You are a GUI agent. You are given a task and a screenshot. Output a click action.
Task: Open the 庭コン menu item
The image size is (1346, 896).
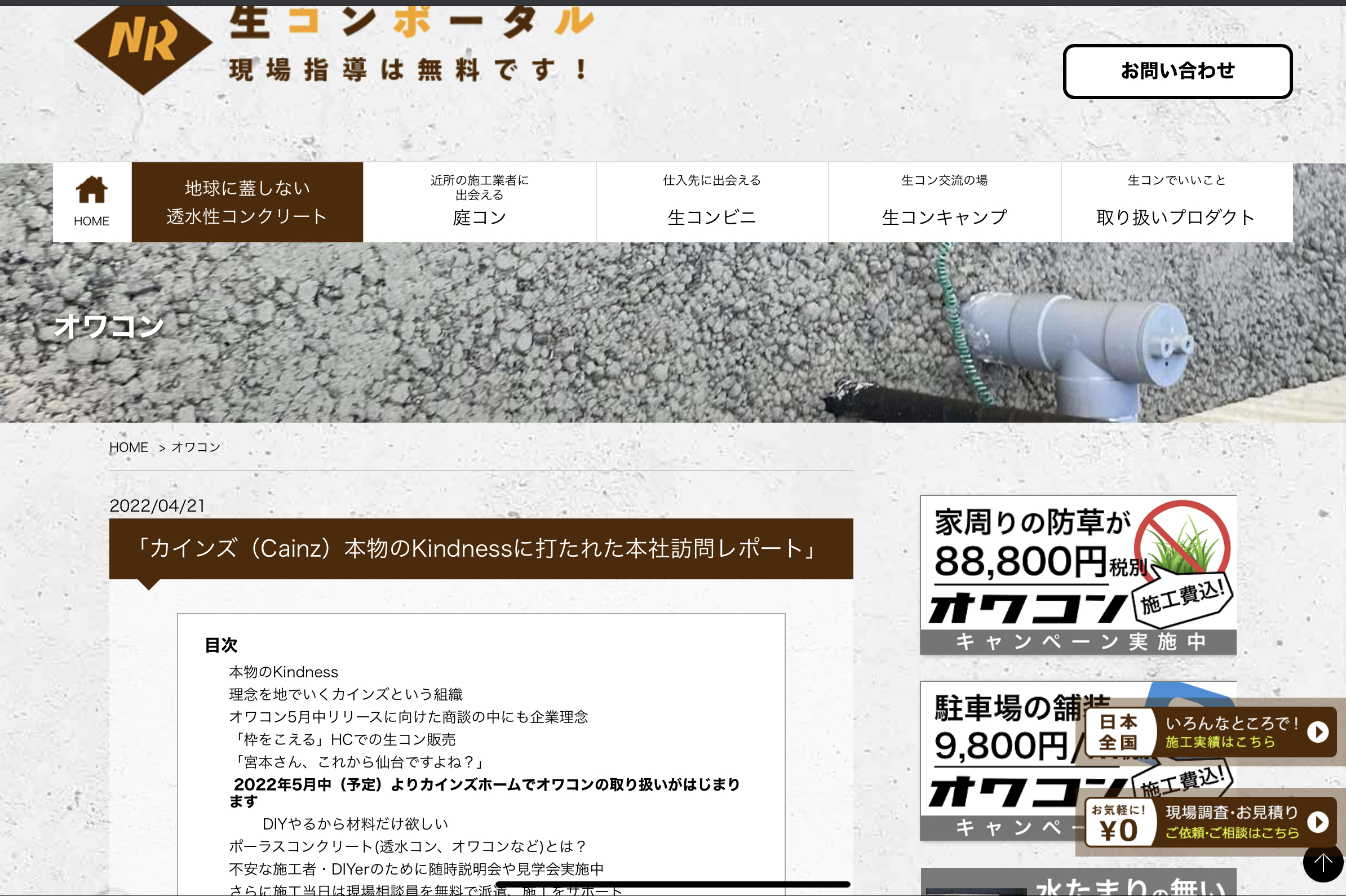(480, 202)
